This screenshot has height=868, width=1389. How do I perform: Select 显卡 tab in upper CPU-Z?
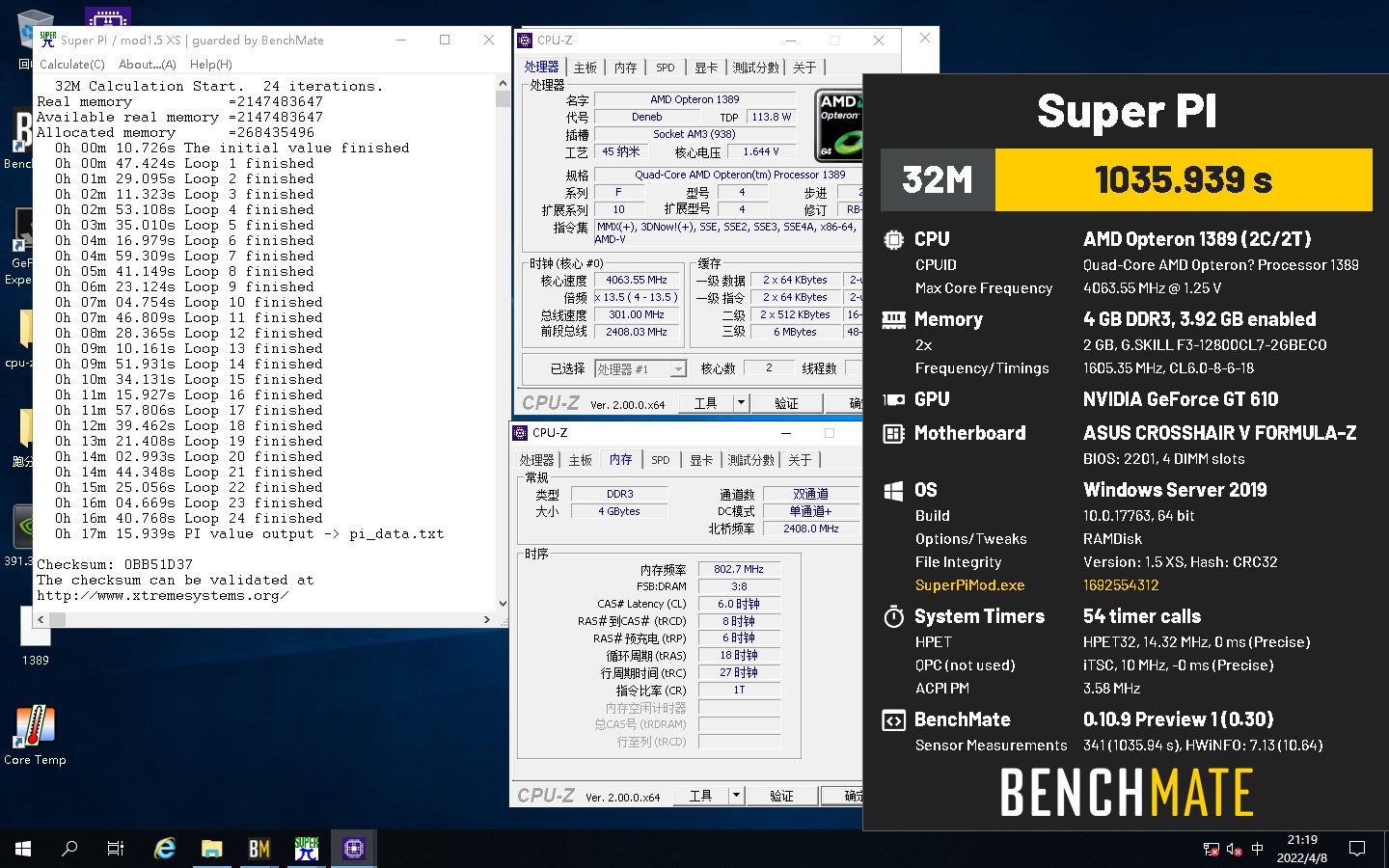tap(706, 68)
